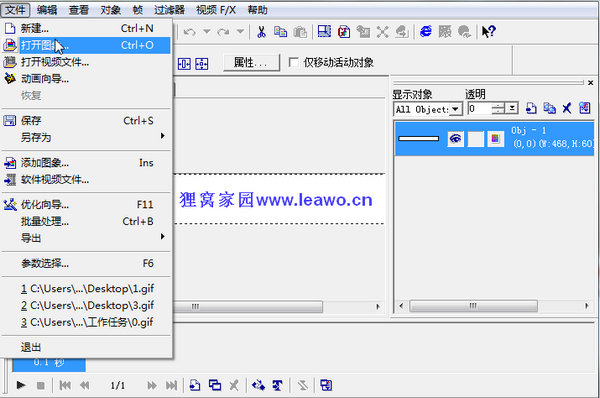Screen dimensions: 600x398
Task: Click the delete object X icon
Action: [567, 109]
